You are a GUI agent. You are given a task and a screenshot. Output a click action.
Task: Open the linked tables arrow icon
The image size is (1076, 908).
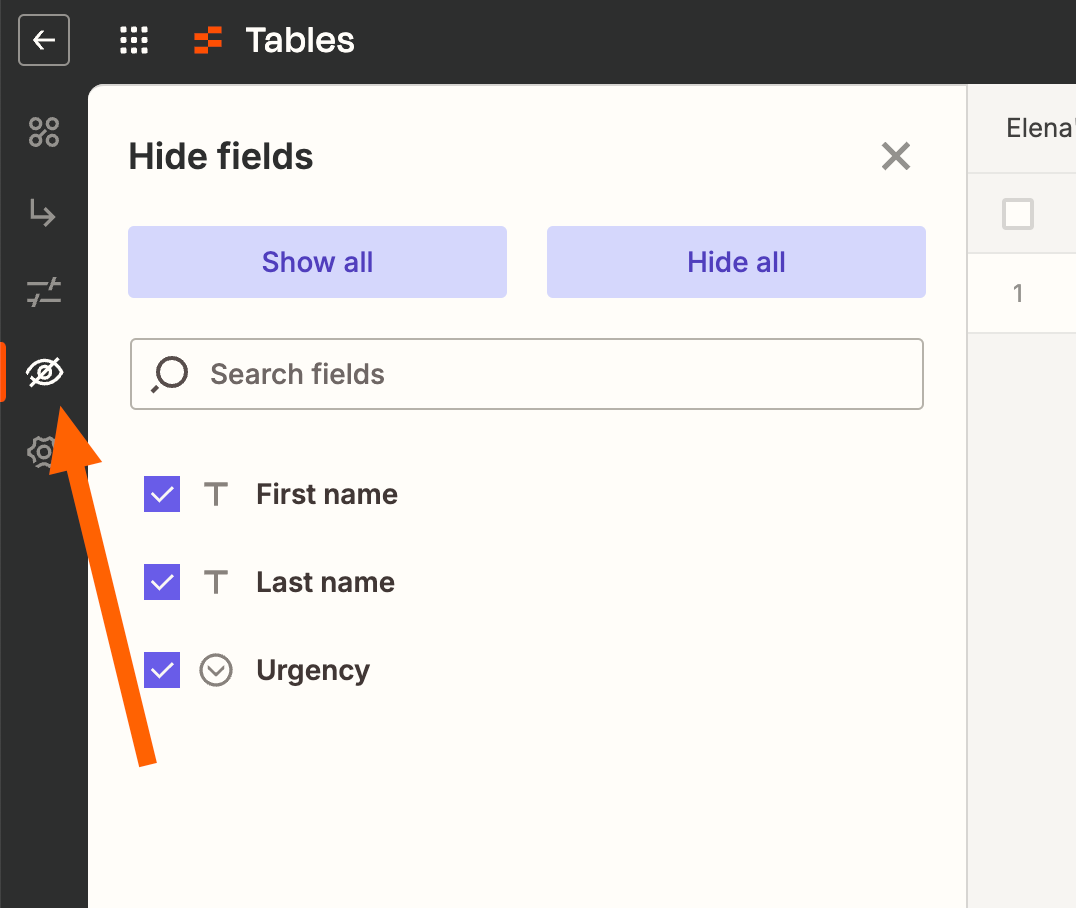tap(43, 213)
